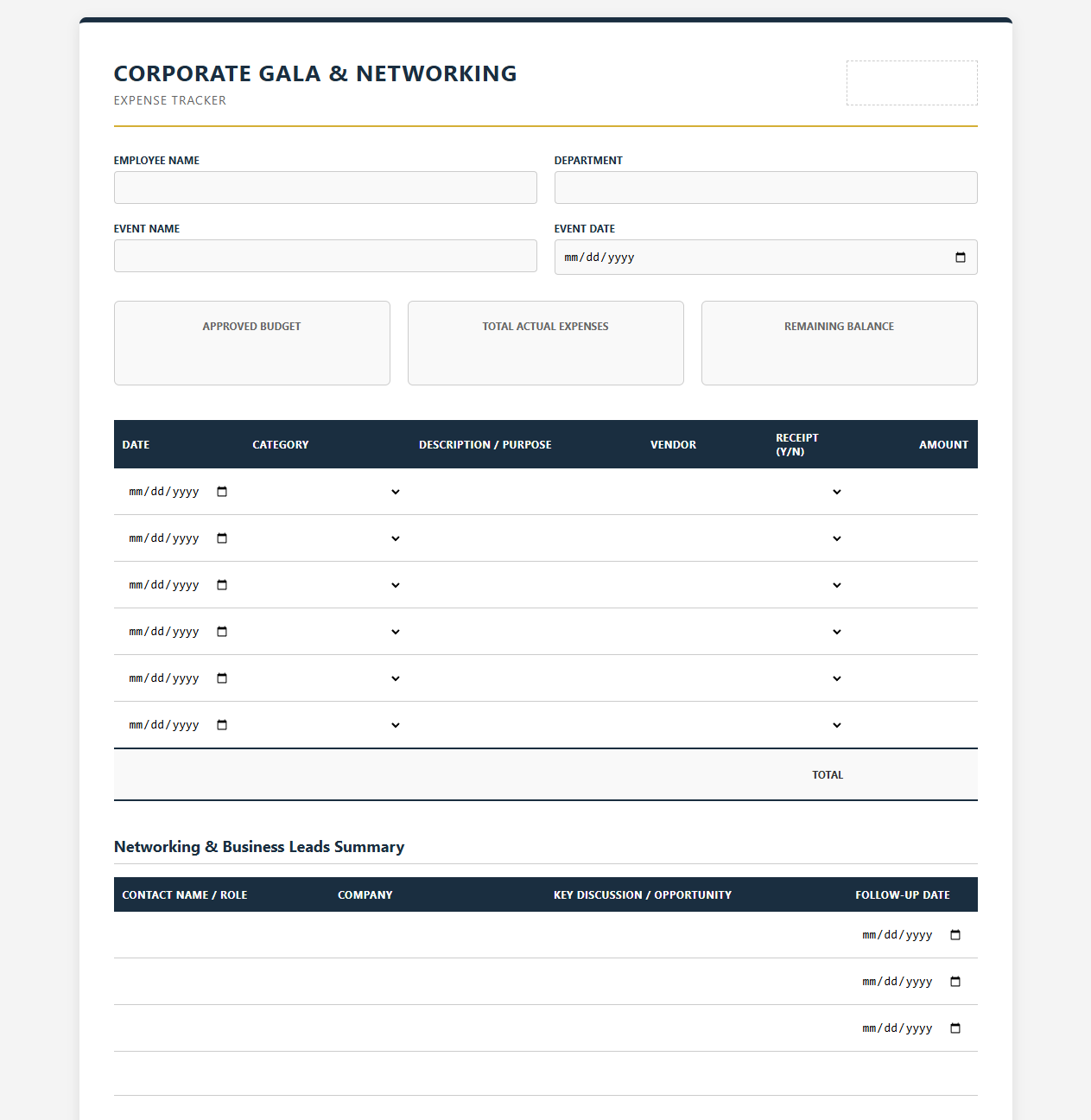Open calendar icon in first expense row
The height and width of the screenshot is (1120, 1091).
coord(222,492)
